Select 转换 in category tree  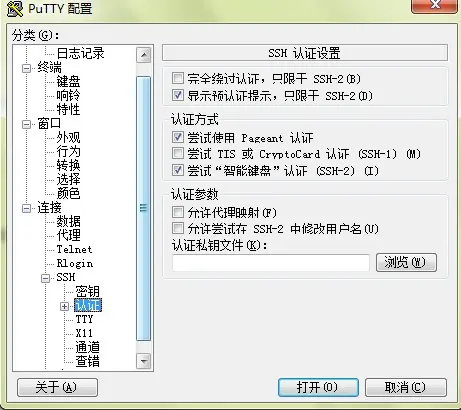(x=68, y=166)
